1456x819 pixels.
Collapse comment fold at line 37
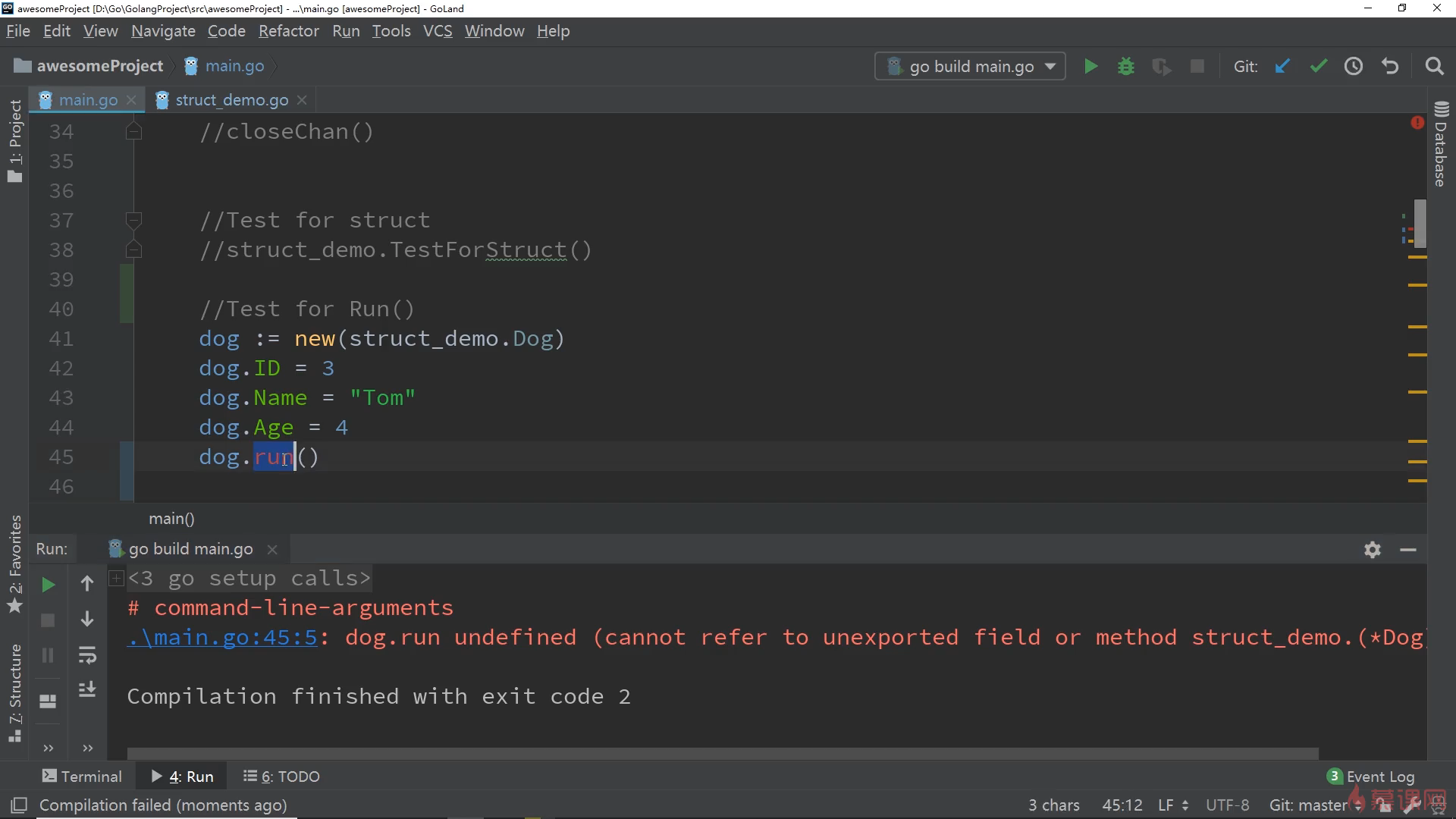click(x=133, y=221)
